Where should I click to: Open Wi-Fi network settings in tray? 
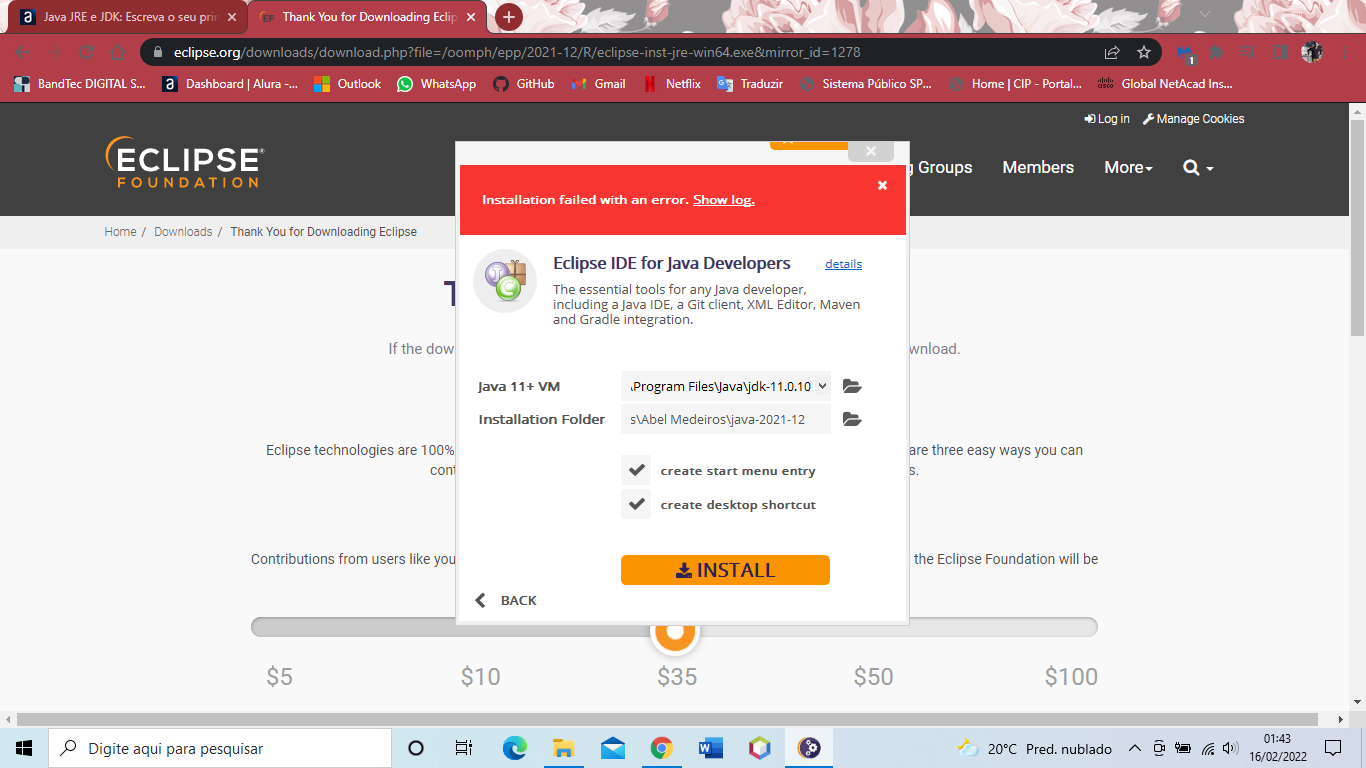pyautogui.click(x=1208, y=748)
